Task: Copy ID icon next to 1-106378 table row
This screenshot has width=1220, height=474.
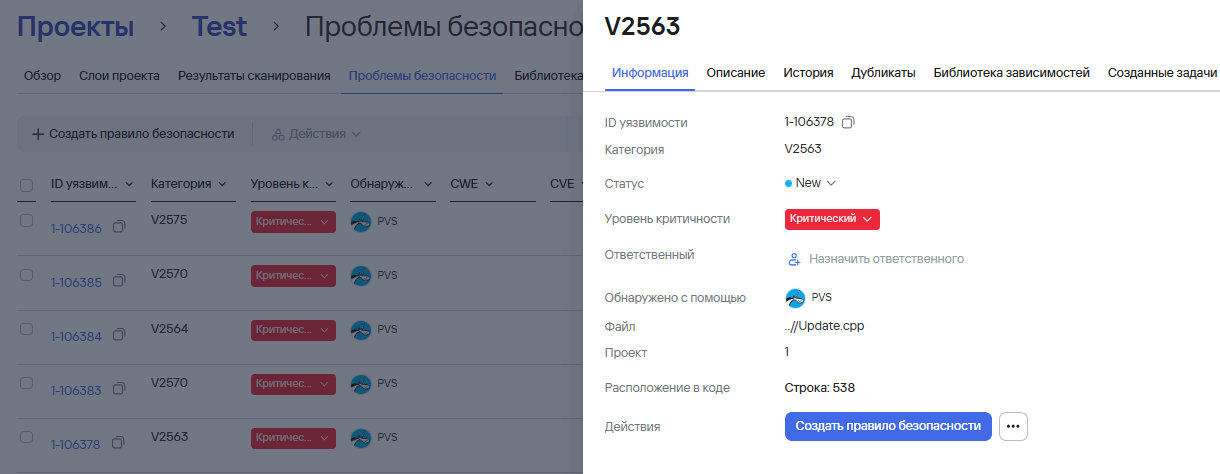Action: (x=119, y=443)
